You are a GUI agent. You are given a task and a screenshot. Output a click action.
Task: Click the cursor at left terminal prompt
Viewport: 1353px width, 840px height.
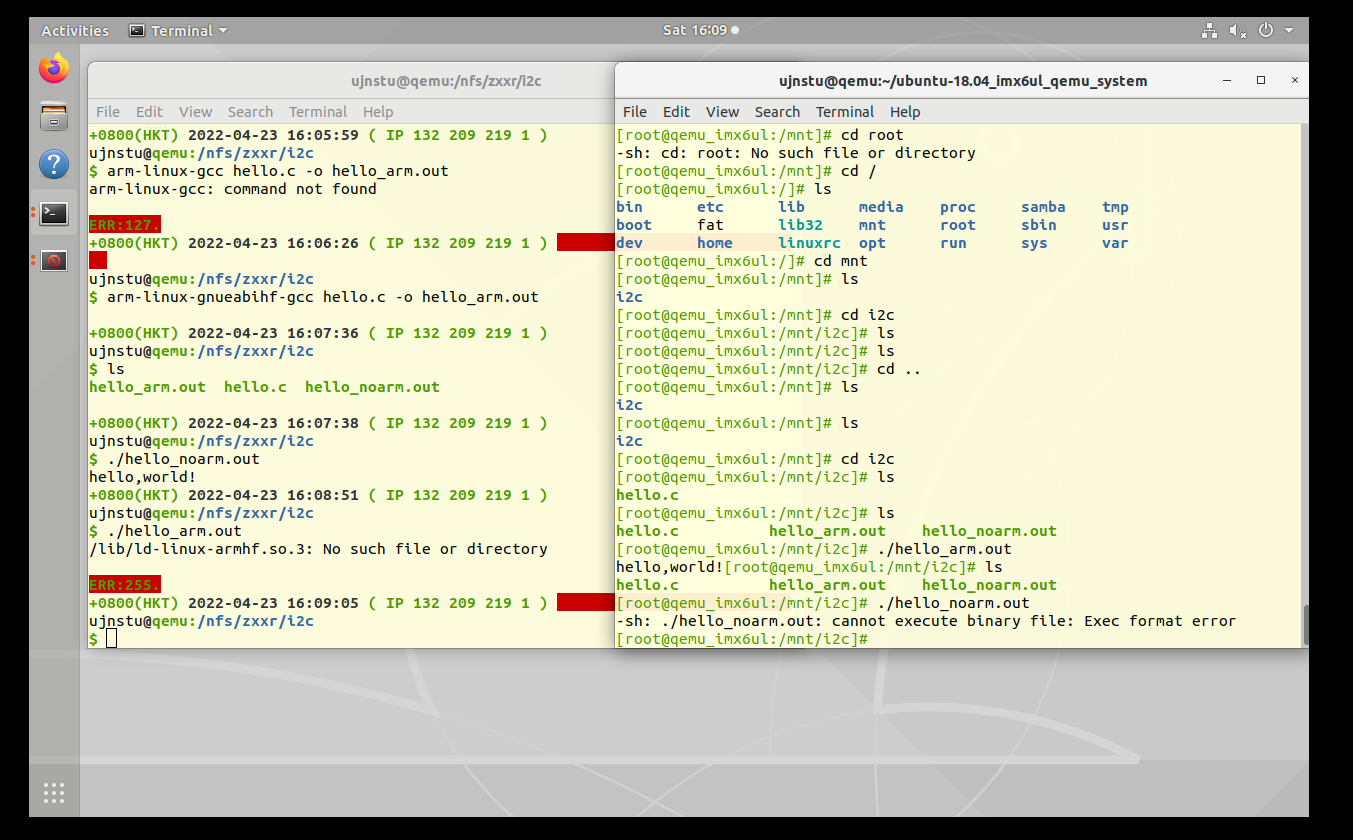pyautogui.click(x=111, y=638)
